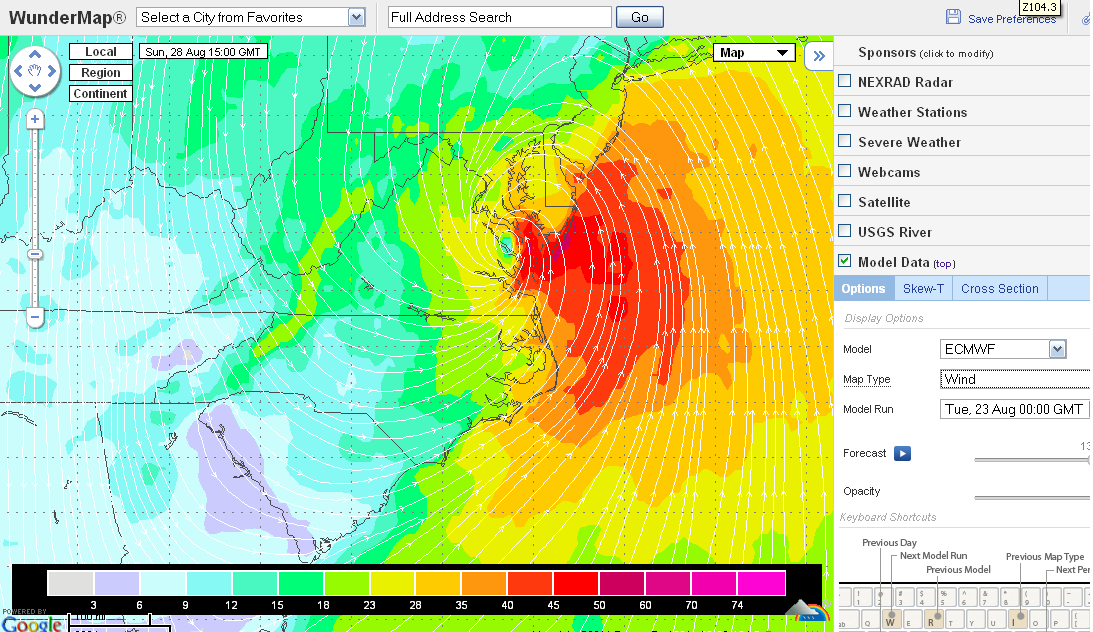
Task: Click the Save Preferences link
Action: click(x=1011, y=20)
